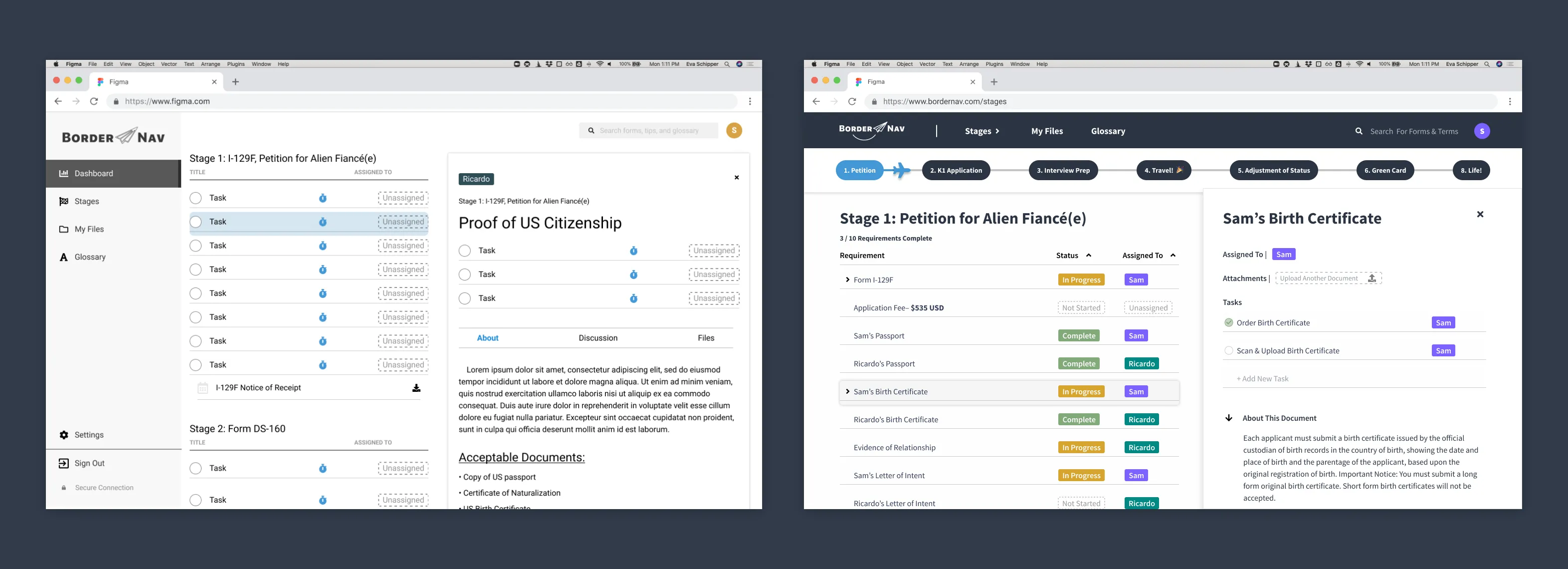
Task: Check first Task circle under Proof of US Citizenship
Action: point(465,251)
